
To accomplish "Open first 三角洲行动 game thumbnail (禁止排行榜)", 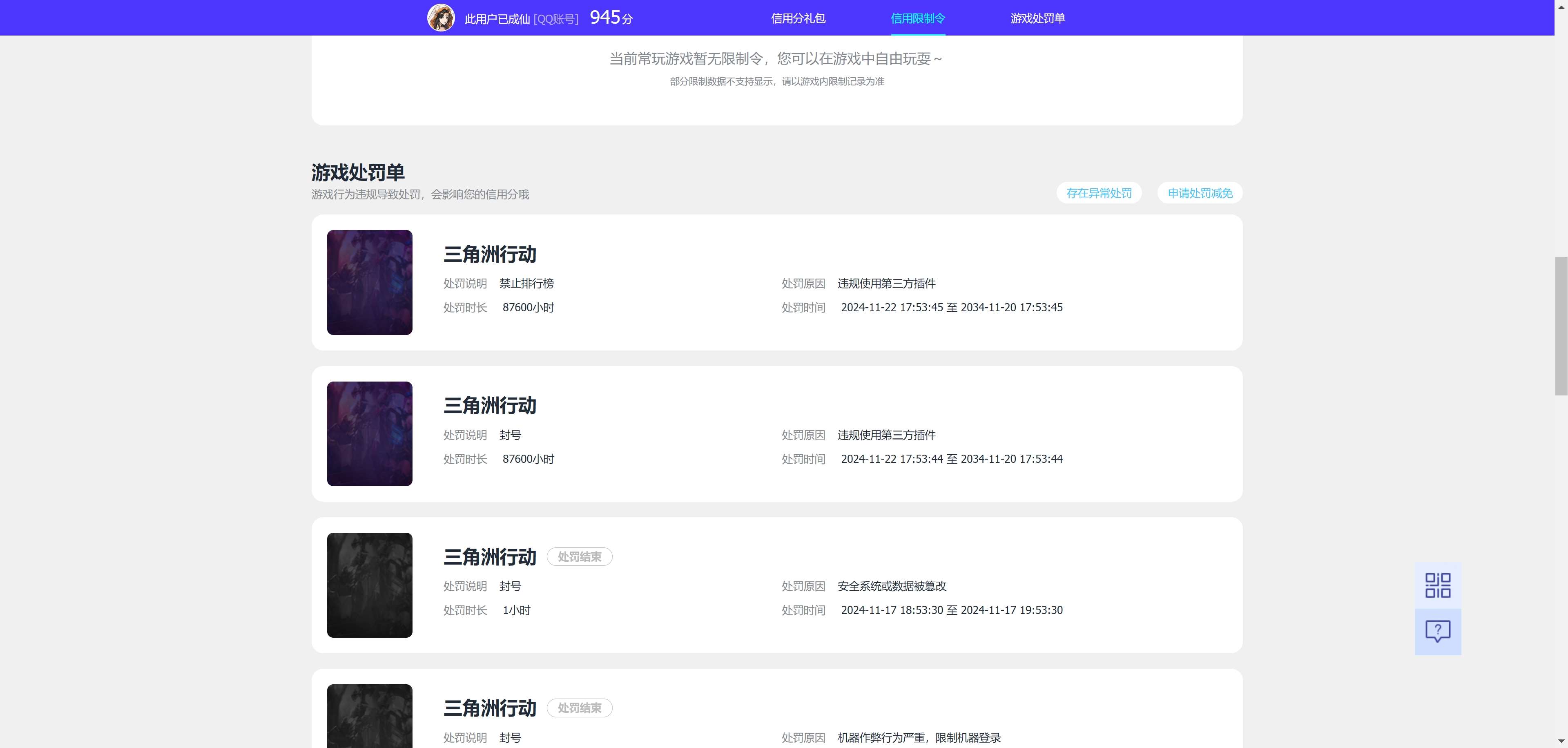I will (370, 282).
